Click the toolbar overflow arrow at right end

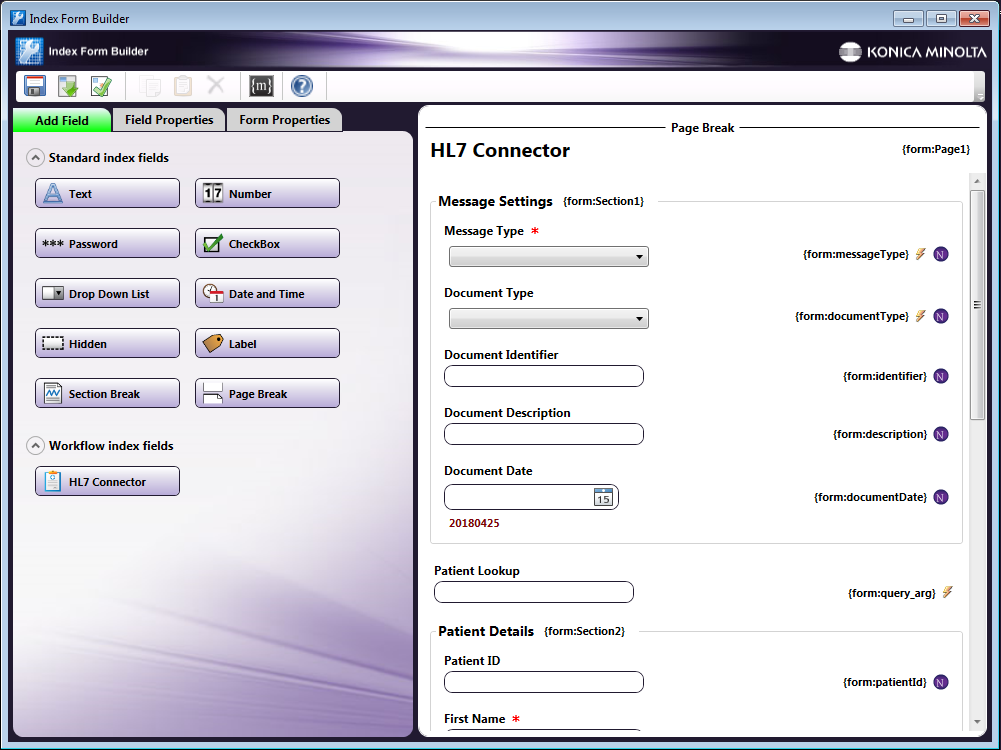tap(979, 97)
